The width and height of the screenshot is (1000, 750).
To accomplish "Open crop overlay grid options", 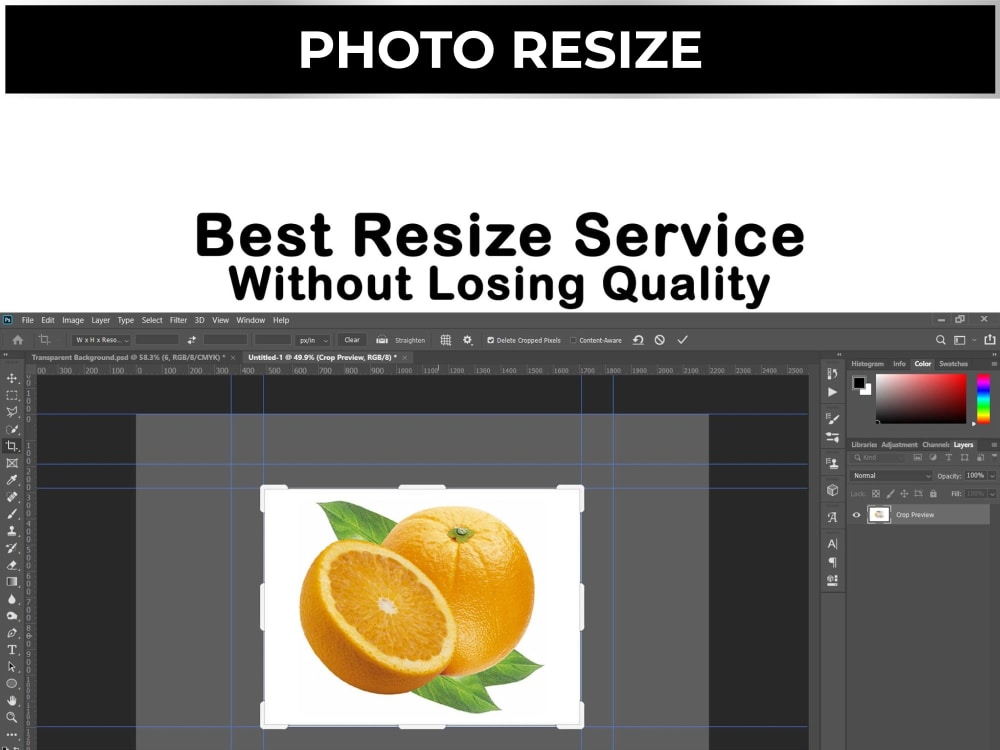I will [446, 340].
